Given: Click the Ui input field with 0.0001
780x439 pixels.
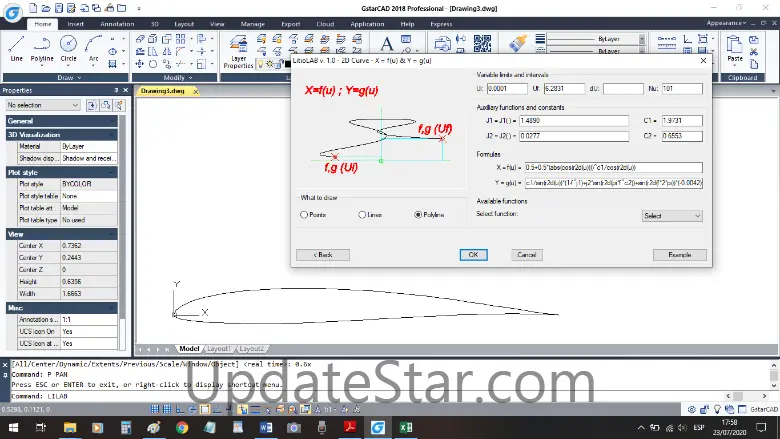Looking at the screenshot, I should [x=507, y=88].
